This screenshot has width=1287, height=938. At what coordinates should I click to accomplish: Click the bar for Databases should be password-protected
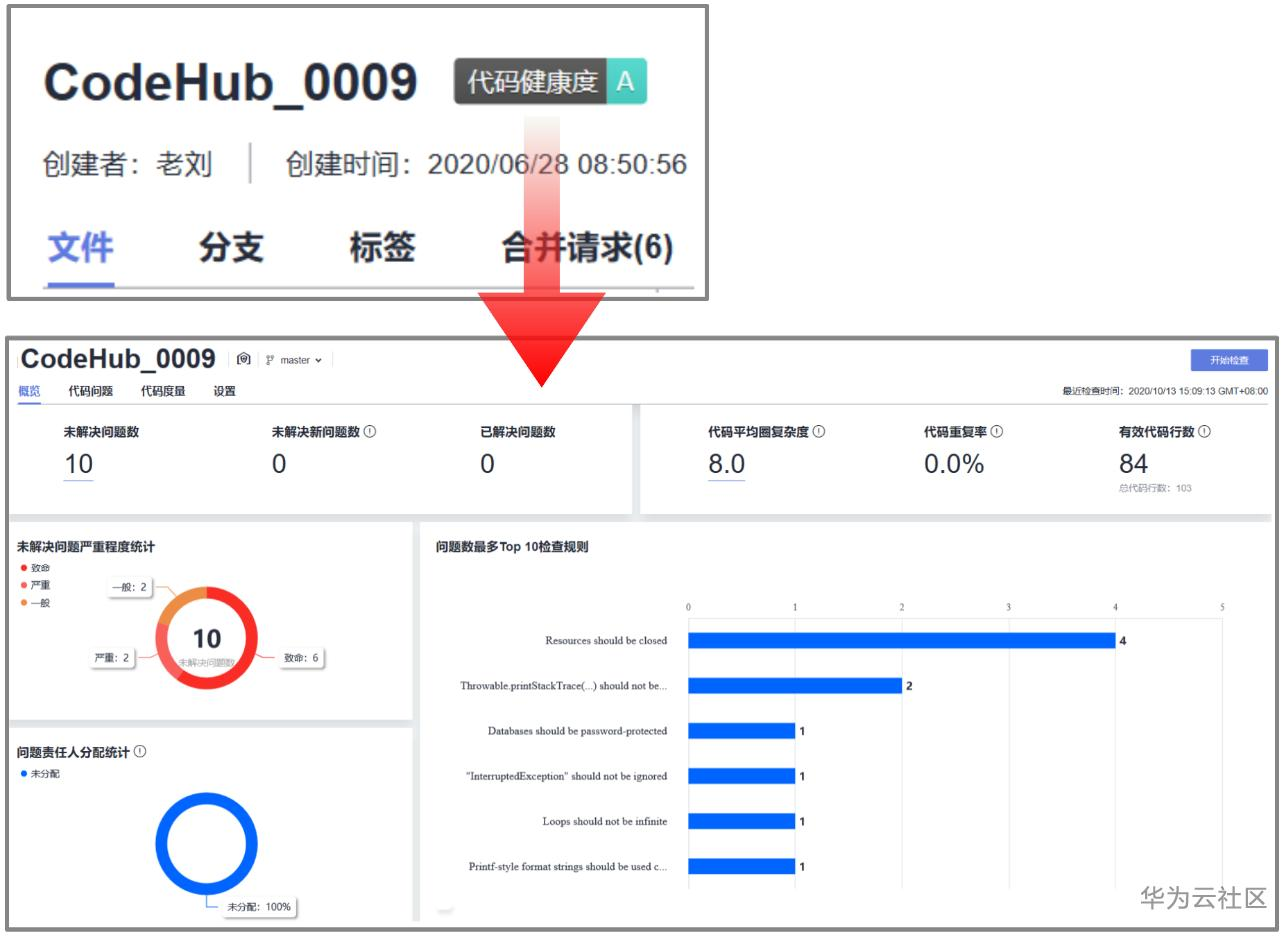click(741, 731)
